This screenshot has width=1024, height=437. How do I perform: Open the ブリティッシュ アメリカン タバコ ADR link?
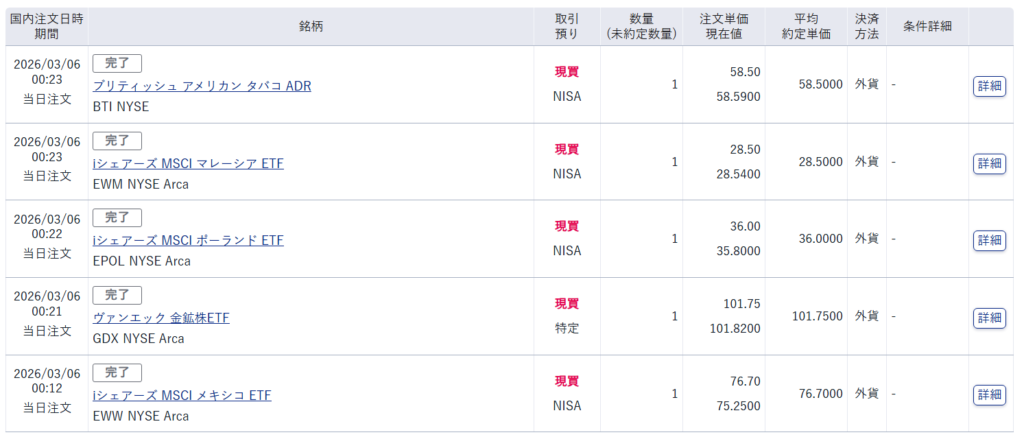(201, 86)
